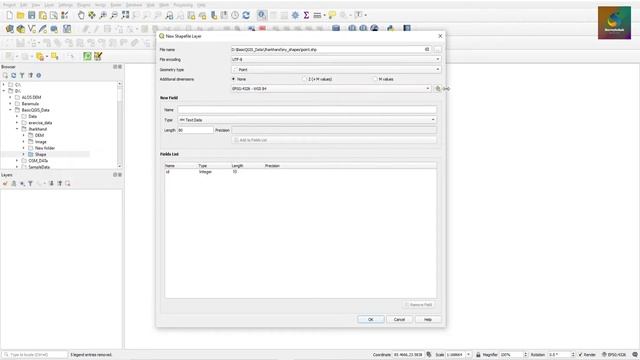Open Statistical Summary sigma icon
The width and height of the screenshot is (640, 360).
point(306,16)
